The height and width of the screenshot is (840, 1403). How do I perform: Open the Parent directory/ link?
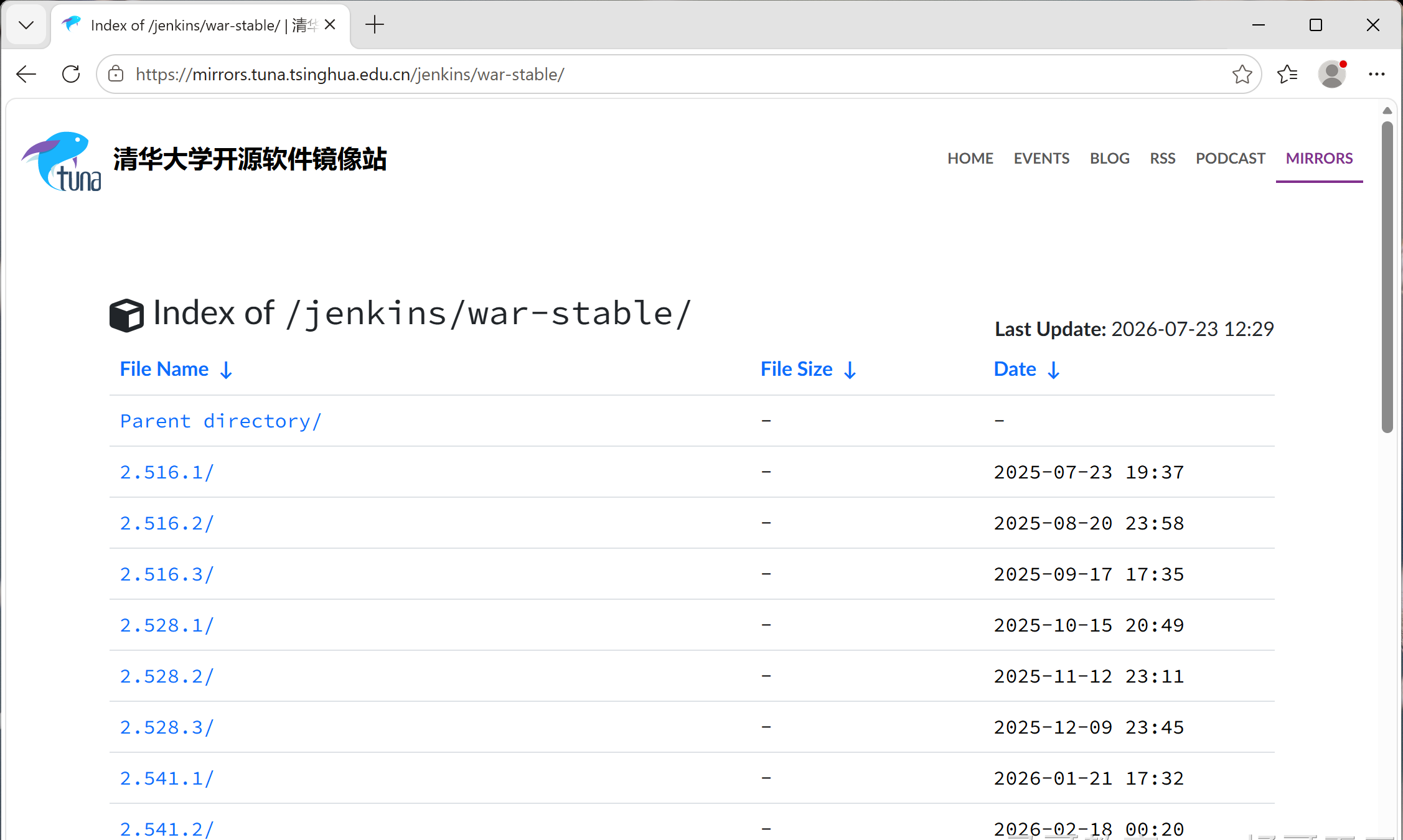point(221,421)
